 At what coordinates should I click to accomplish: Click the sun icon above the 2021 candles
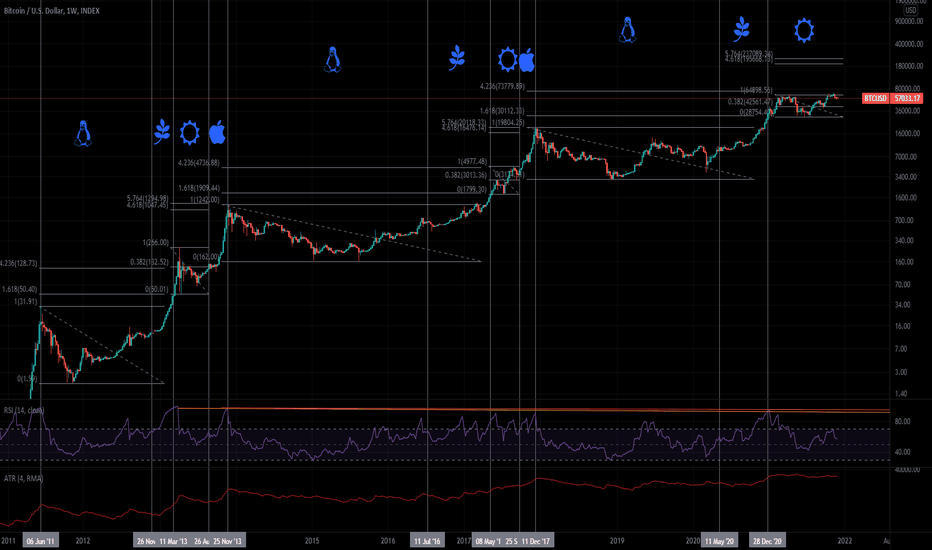click(804, 30)
